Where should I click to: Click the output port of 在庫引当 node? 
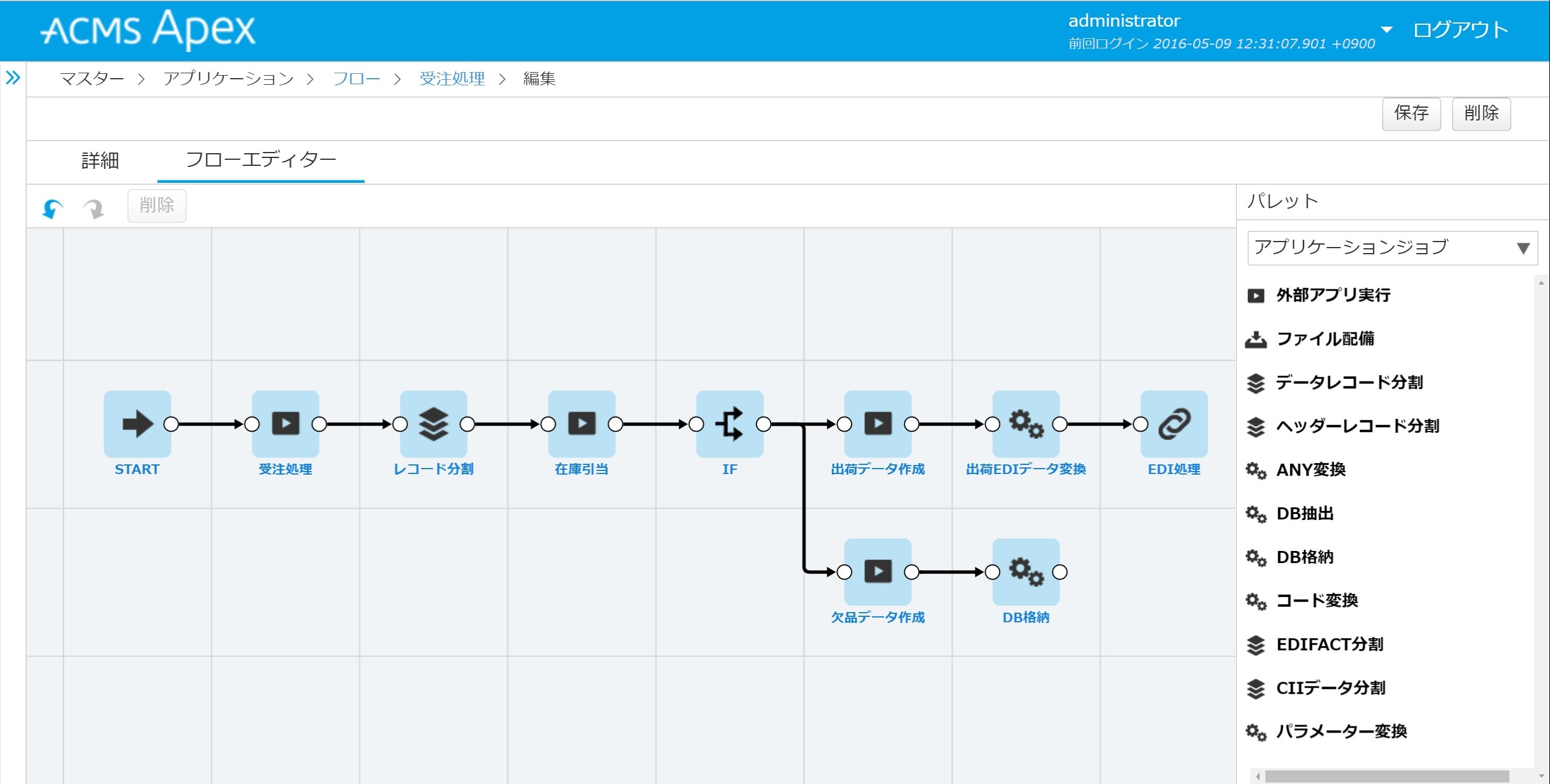click(x=615, y=424)
